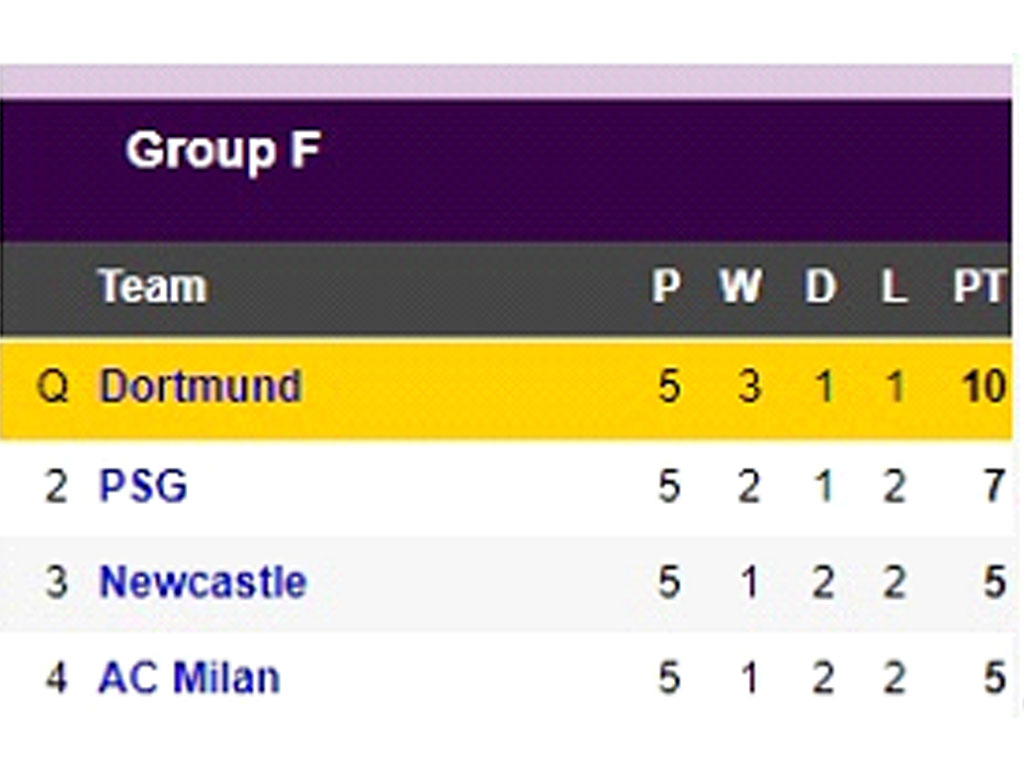Image resolution: width=1024 pixels, height=768 pixels.
Task: Click the W column header
Action: 741,286
